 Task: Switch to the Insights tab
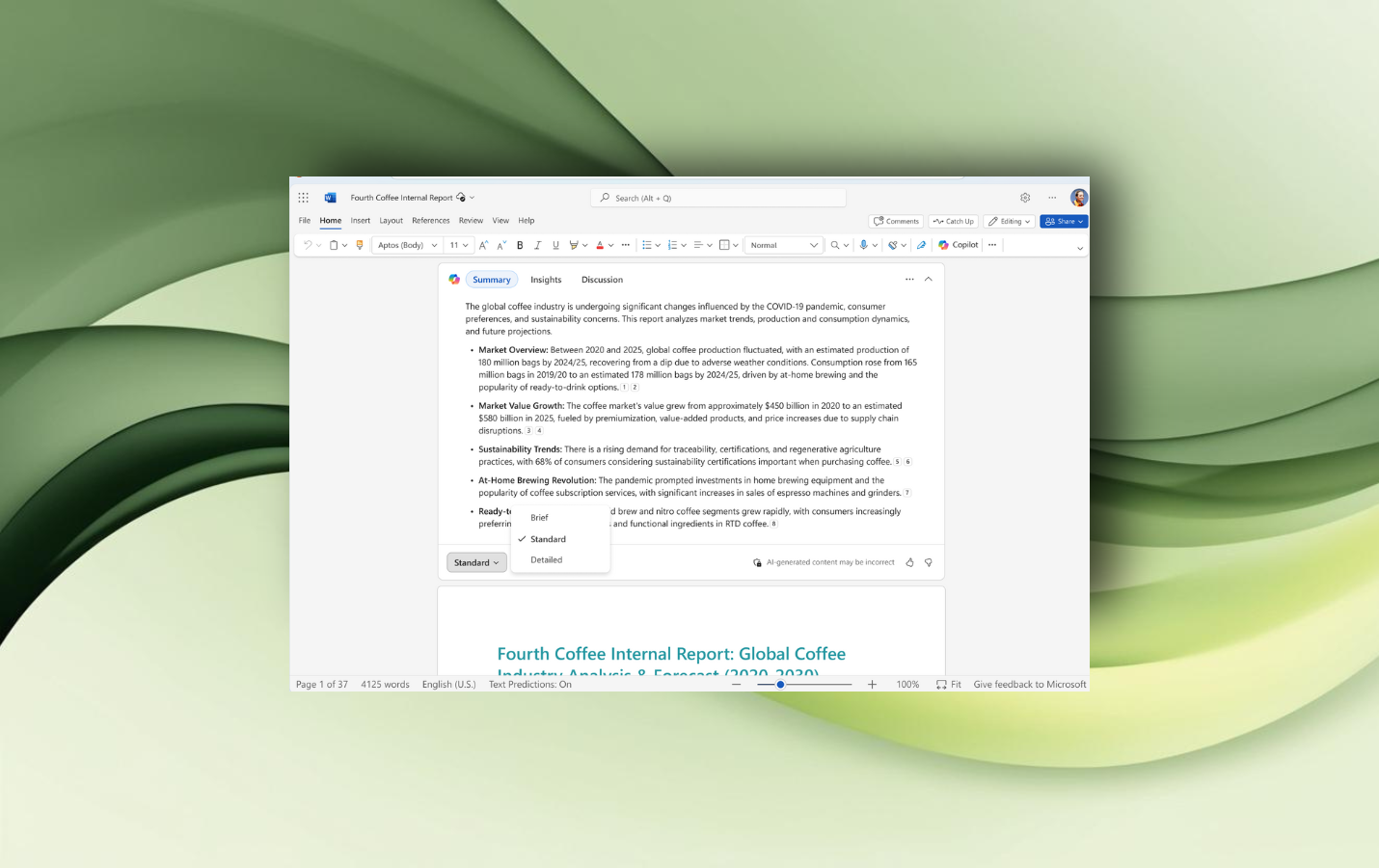pyautogui.click(x=546, y=280)
